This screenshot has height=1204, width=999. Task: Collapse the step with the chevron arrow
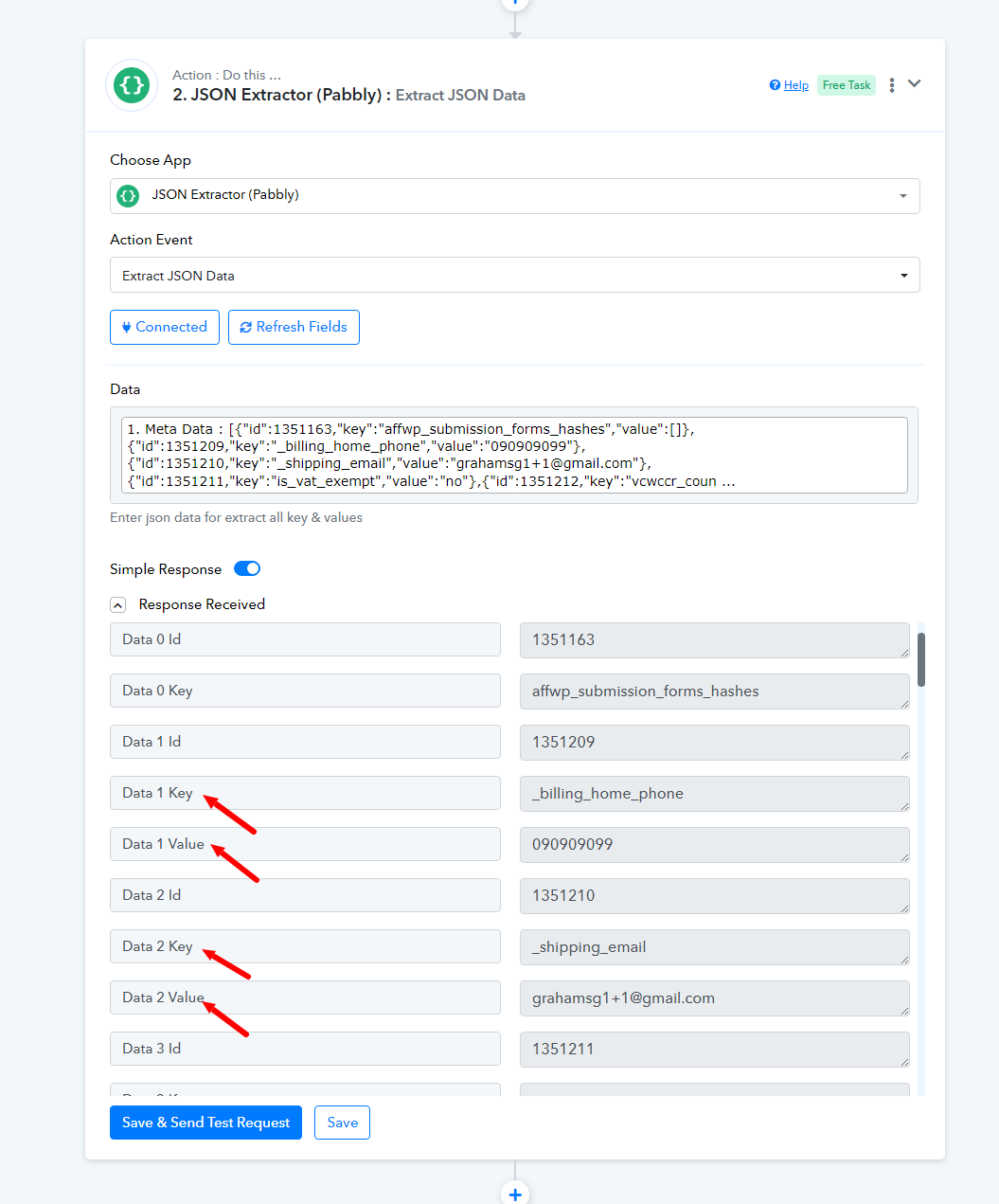(x=915, y=83)
